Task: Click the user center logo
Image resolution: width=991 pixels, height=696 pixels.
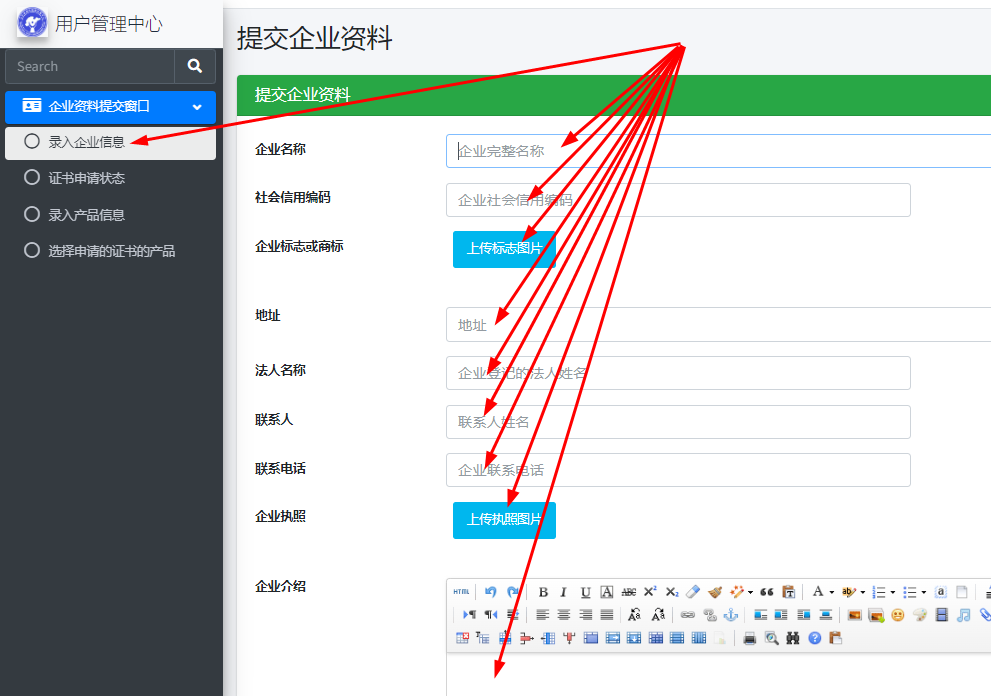Action: pos(32,23)
